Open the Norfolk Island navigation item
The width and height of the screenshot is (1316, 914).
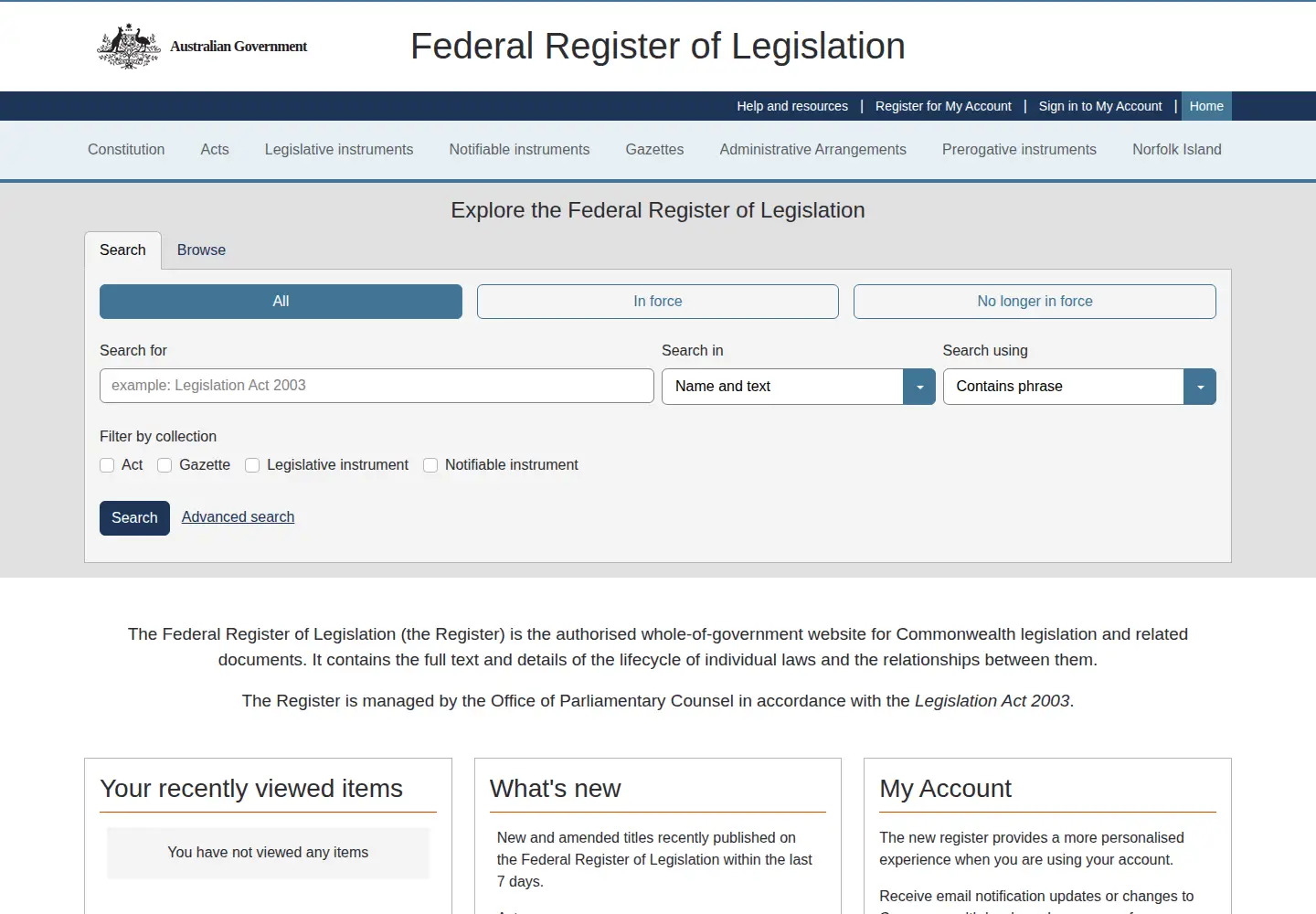tap(1177, 150)
